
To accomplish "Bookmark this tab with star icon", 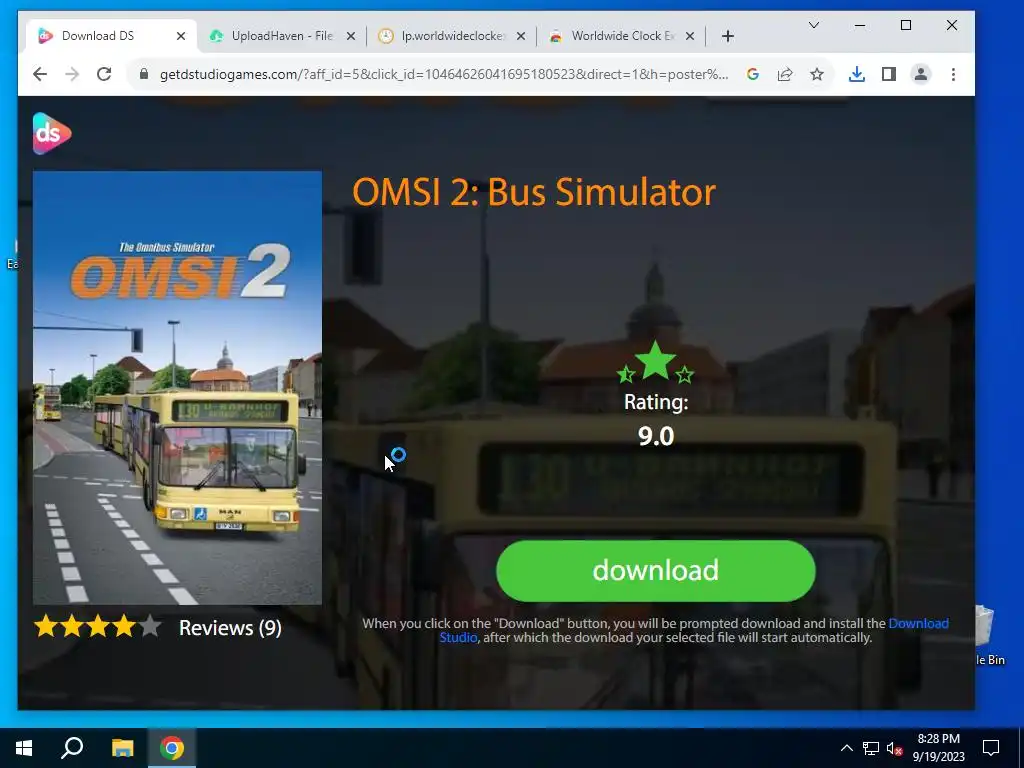I will (x=817, y=74).
